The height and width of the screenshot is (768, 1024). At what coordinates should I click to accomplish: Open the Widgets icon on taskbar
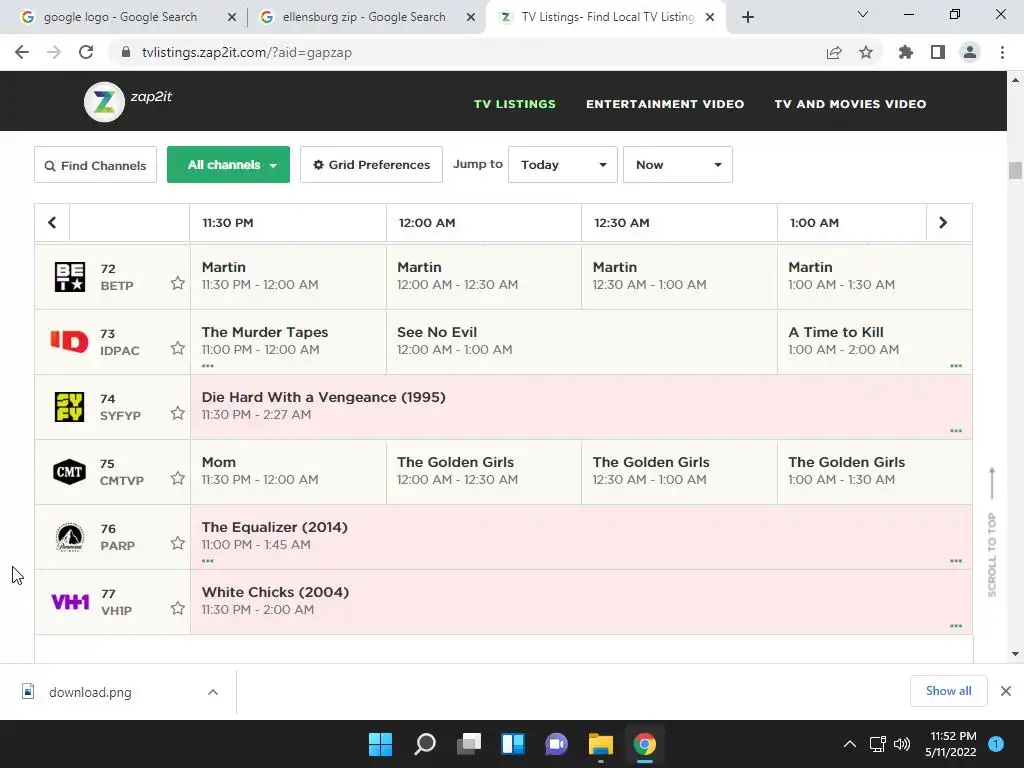click(x=513, y=744)
